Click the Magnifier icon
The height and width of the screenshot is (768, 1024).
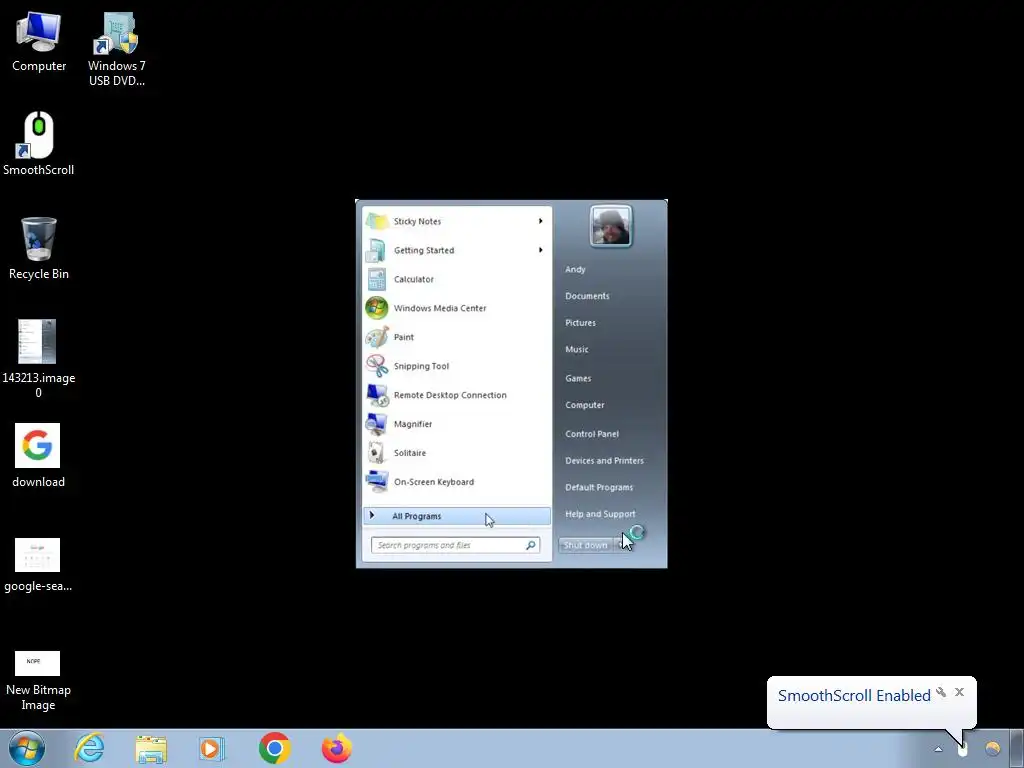(377, 424)
